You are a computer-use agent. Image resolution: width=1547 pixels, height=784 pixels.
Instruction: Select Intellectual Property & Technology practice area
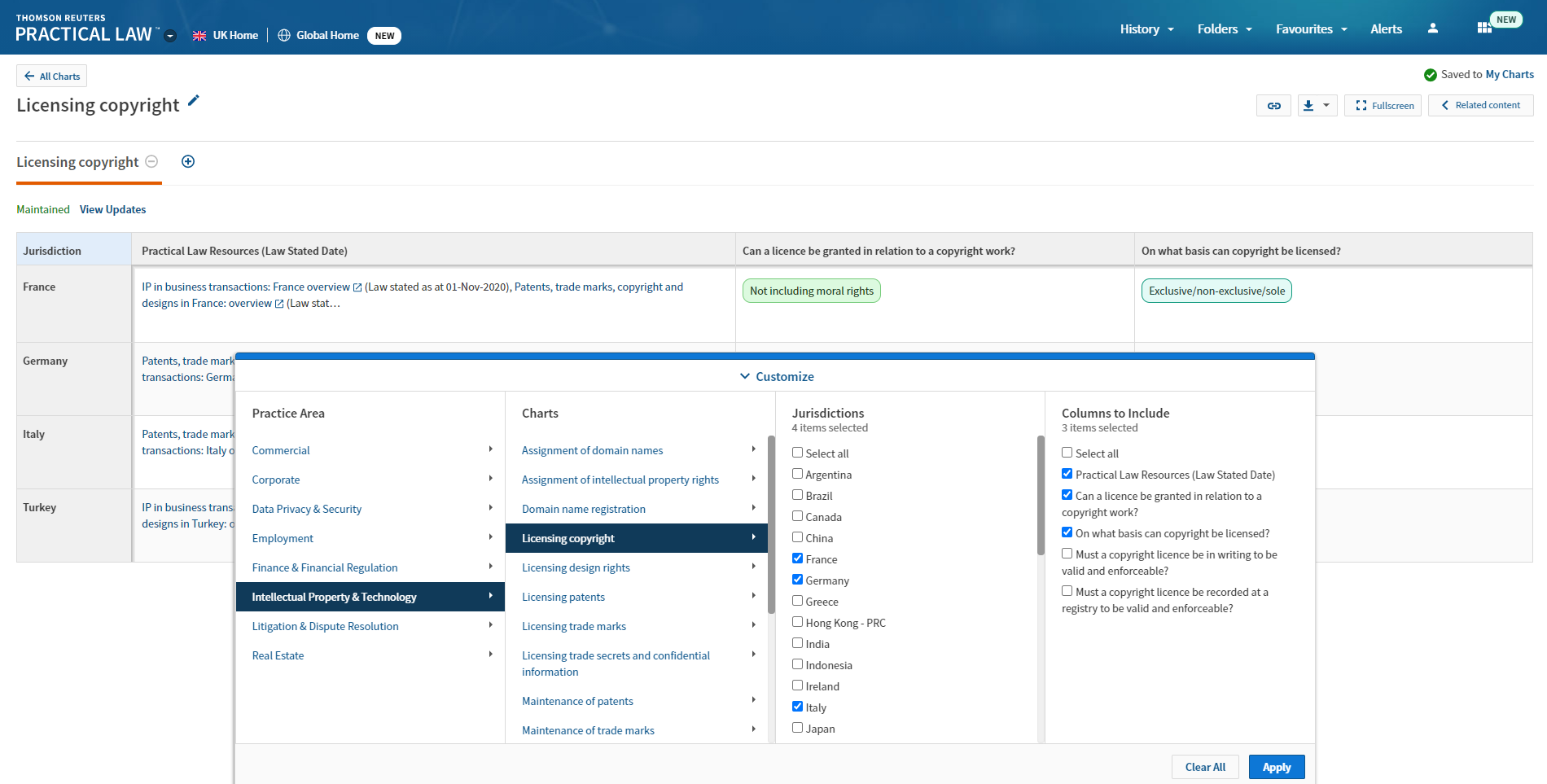click(370, 597)
